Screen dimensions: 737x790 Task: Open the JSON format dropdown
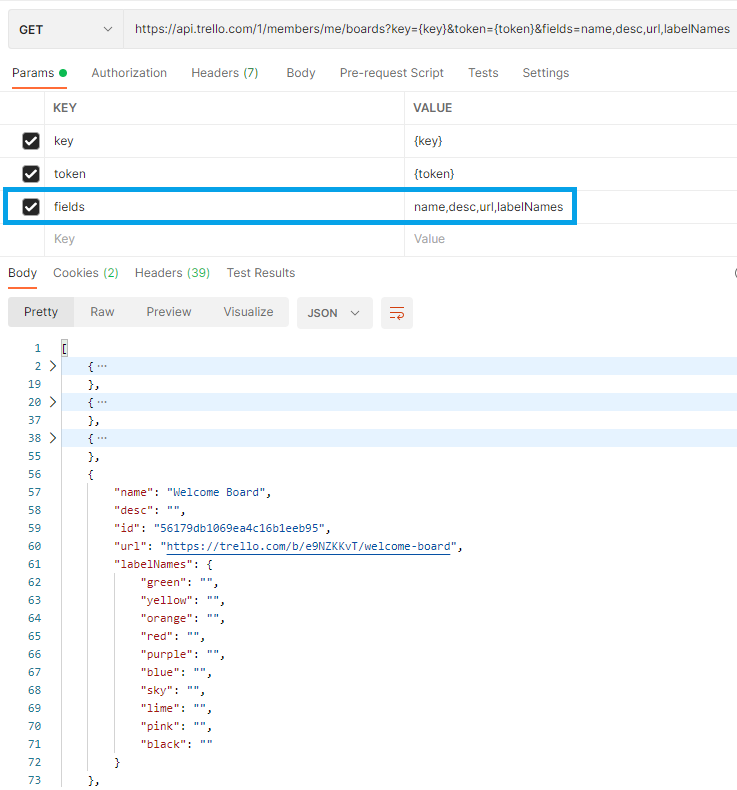(334, 313)
